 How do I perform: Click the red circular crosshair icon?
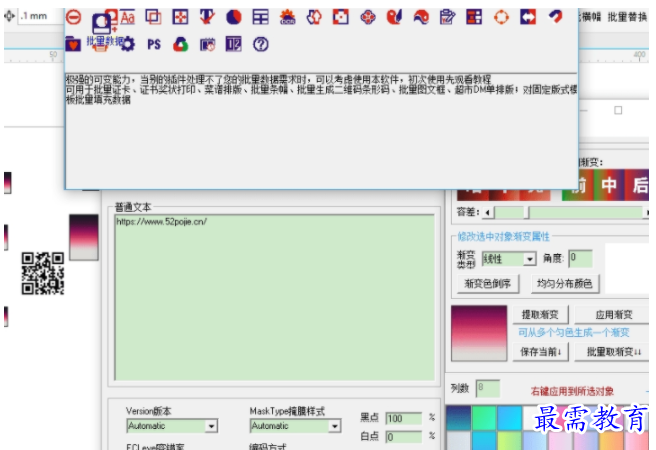pyautogui.click(x=501, y=17)
